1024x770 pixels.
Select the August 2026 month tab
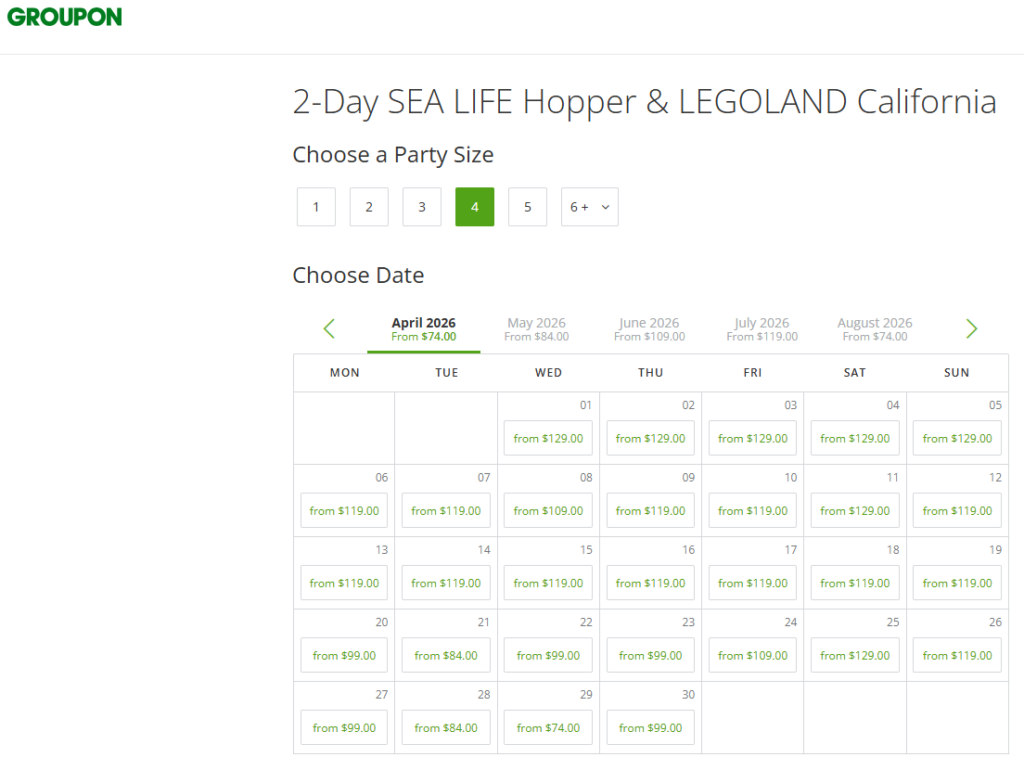point(875,329)
